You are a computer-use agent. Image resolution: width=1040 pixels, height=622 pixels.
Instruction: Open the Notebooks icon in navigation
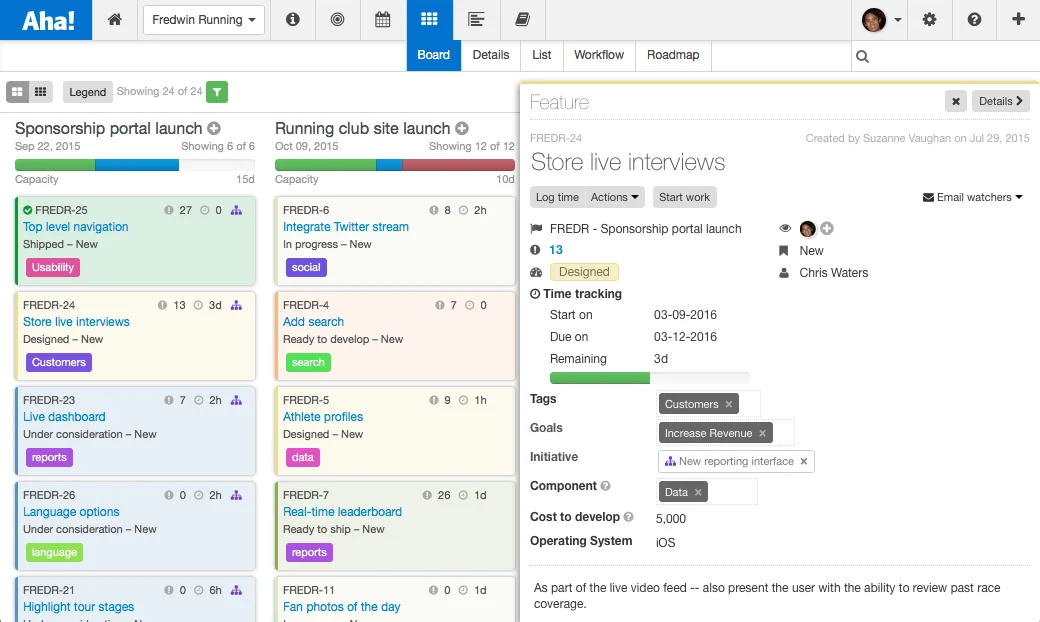(x=523, y=20)
